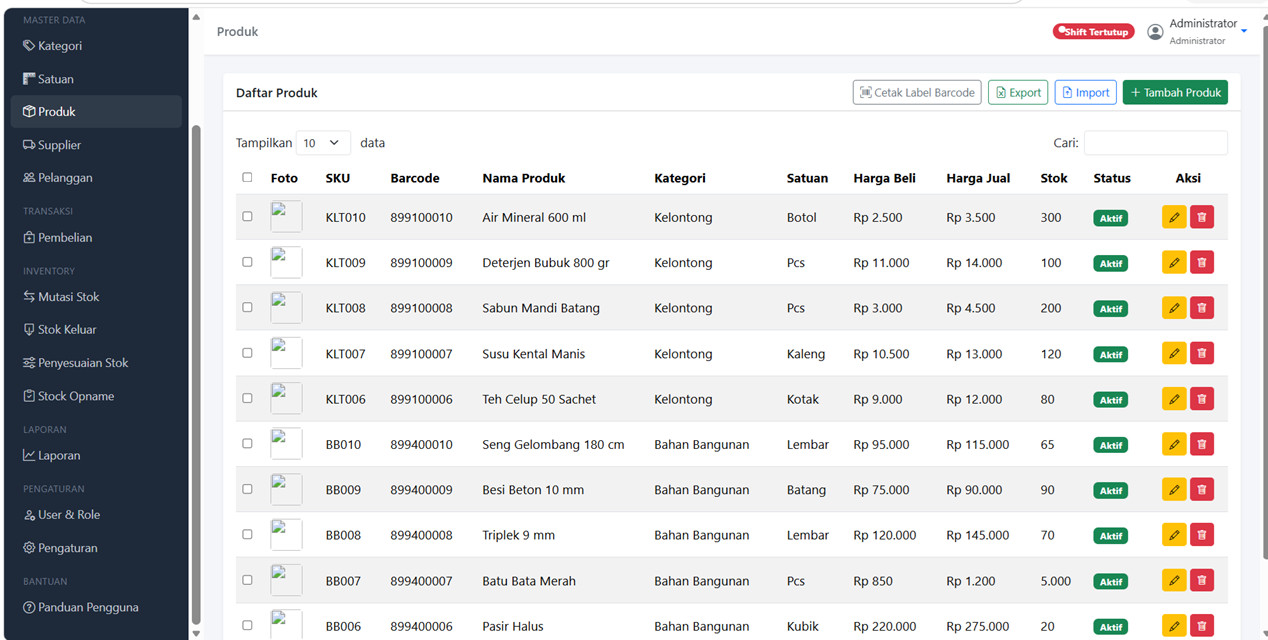Select the Produk sidebar item
The height and width of the screenshot is (640, 1268).
[x=96, y=112]
